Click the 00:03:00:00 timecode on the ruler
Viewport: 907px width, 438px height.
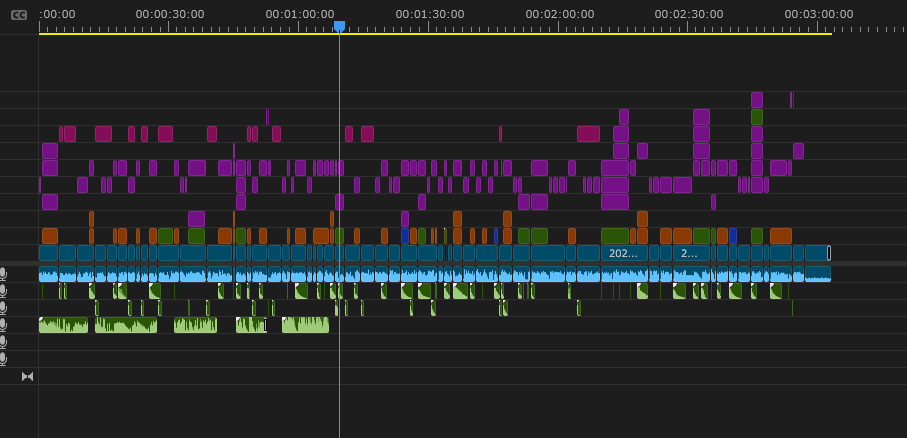(818, 14)
